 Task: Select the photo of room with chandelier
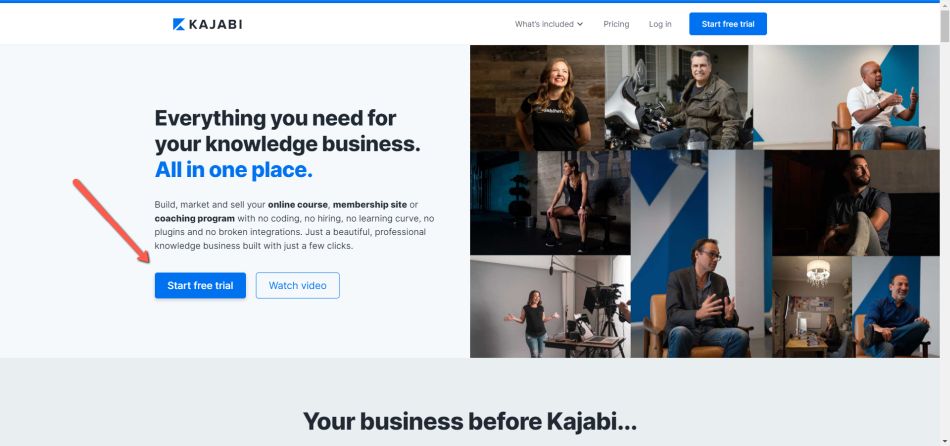(x=812, y=307)
